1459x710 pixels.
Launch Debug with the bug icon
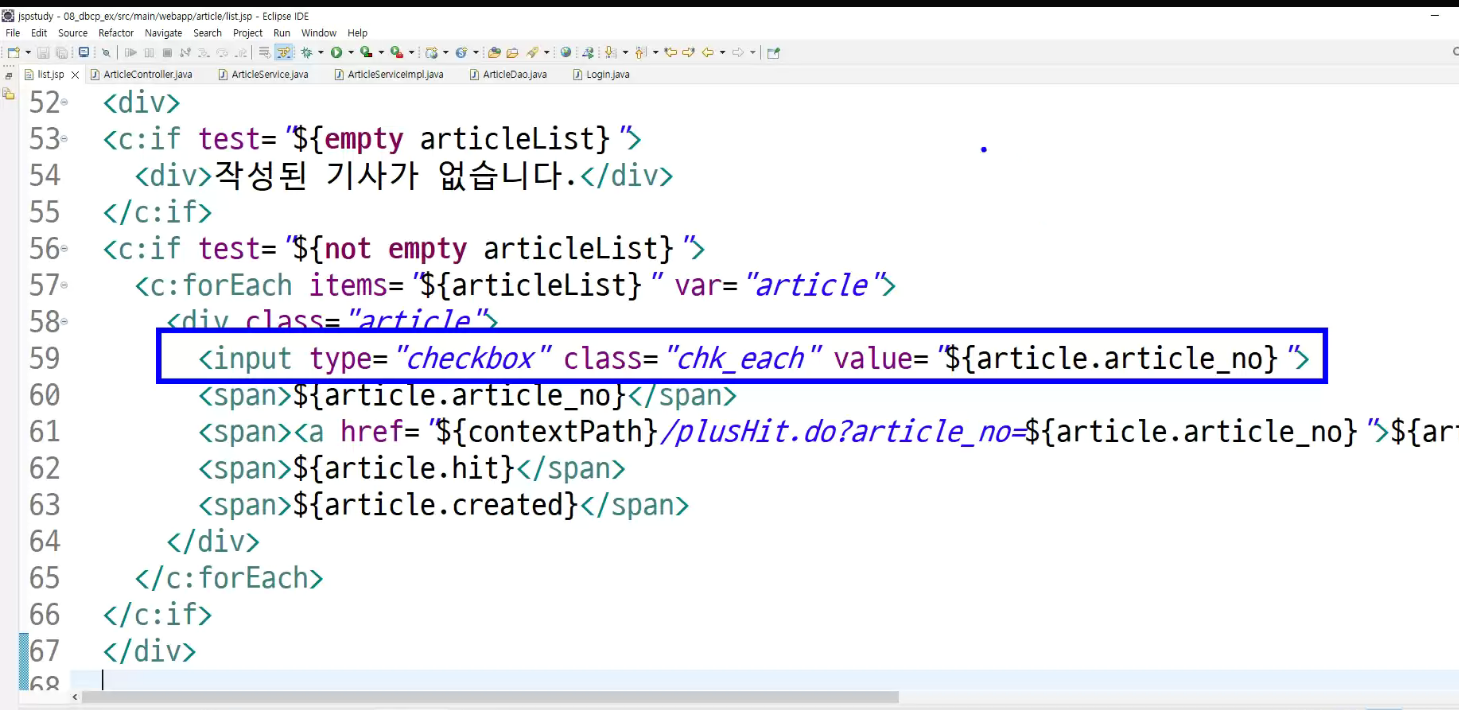pos(306,52)
